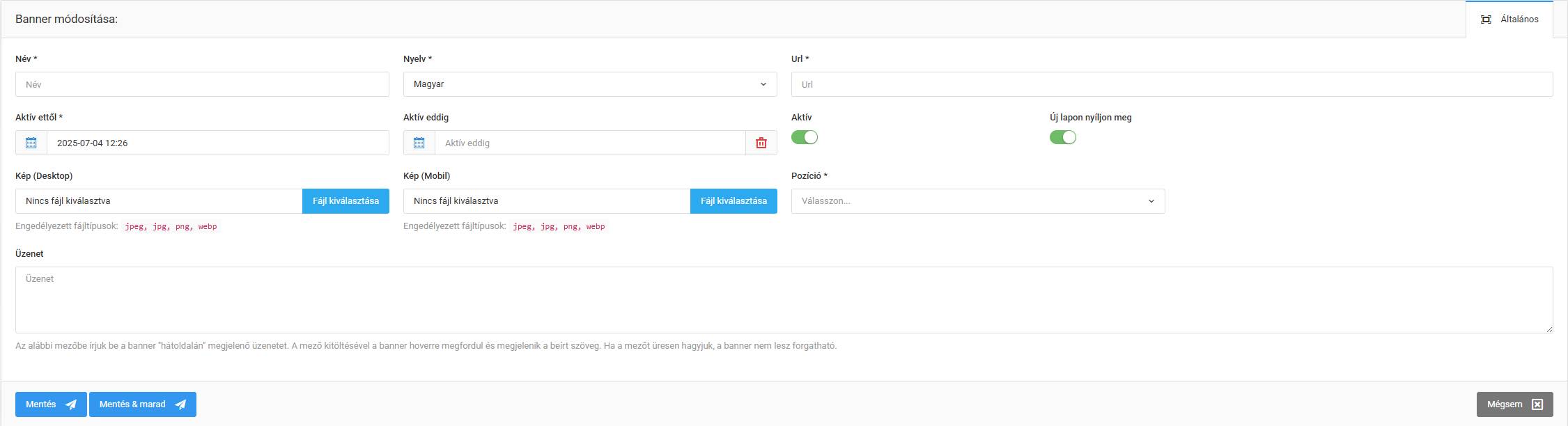Click the calendar icon beside Aktív ettől
This screenshot has height=426, width=1568.
click(31, 143)
